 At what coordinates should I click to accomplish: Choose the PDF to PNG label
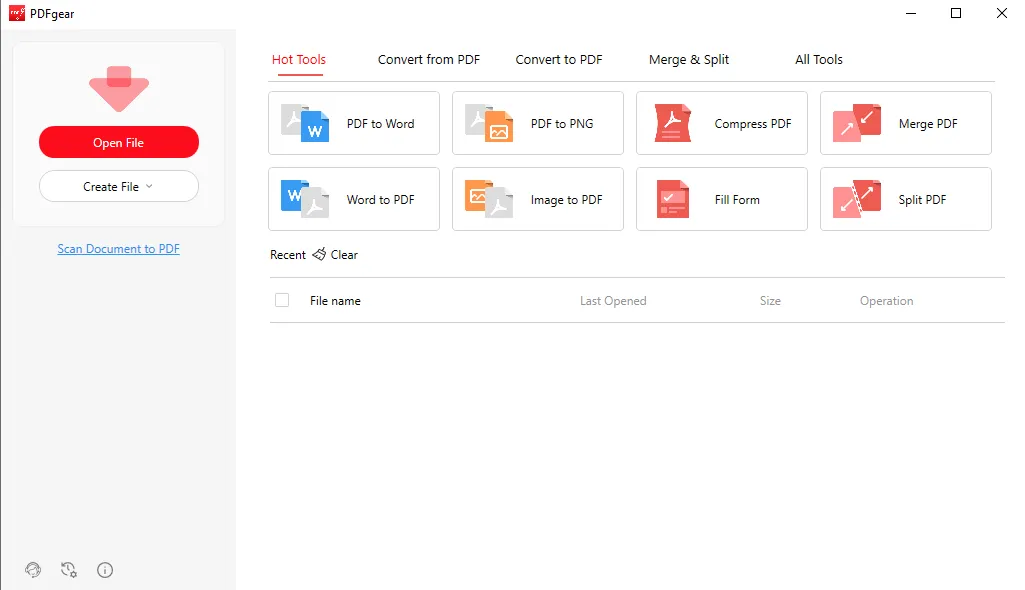pyautogui.click(x=562, y=123)
